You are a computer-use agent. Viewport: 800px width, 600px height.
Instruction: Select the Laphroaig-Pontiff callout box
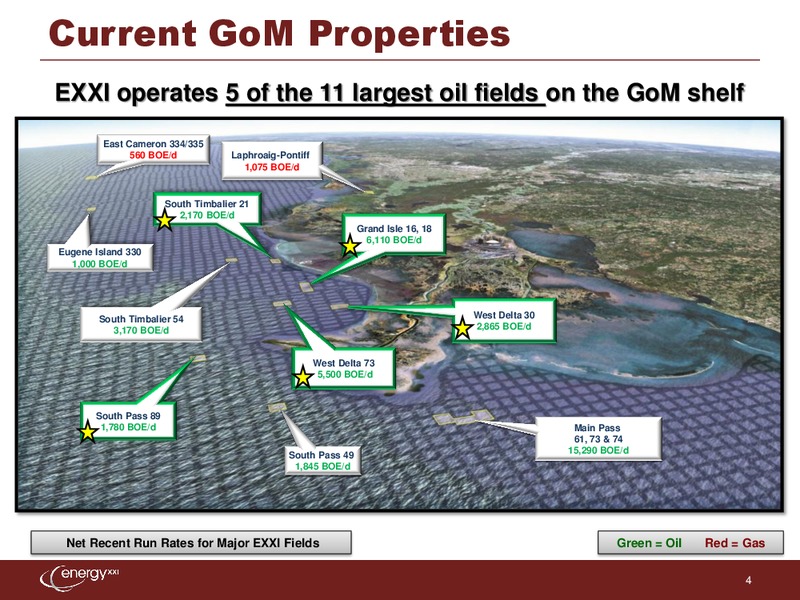(x=271, y=161)
